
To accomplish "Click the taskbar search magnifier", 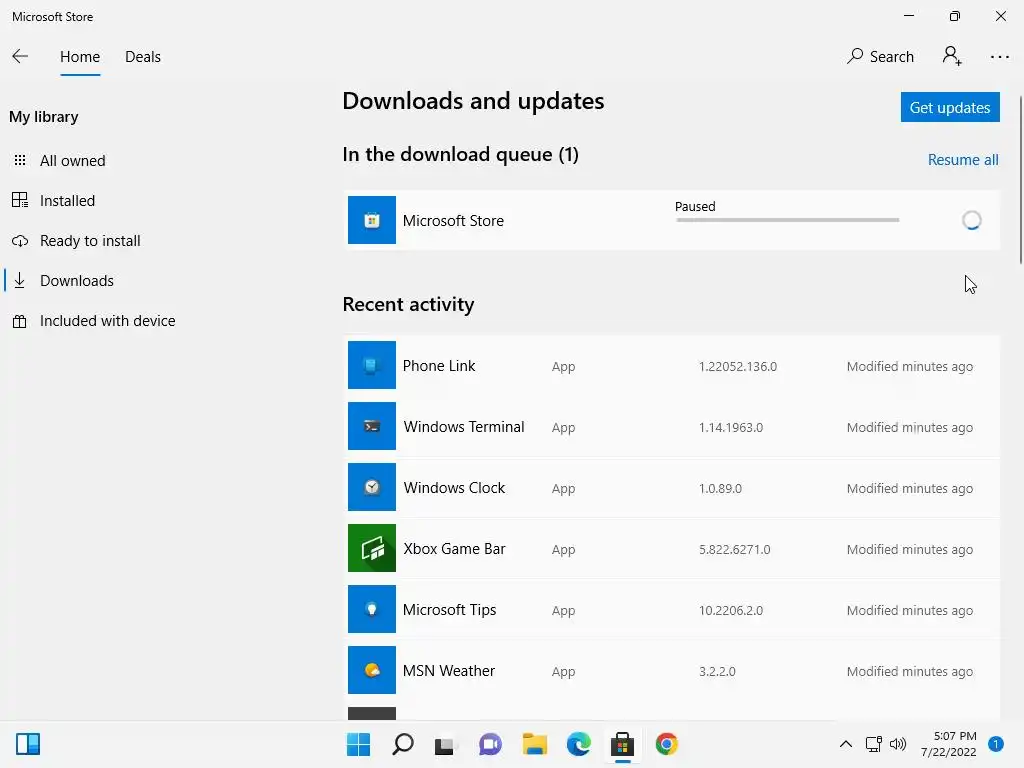I will tap(402, 744).
